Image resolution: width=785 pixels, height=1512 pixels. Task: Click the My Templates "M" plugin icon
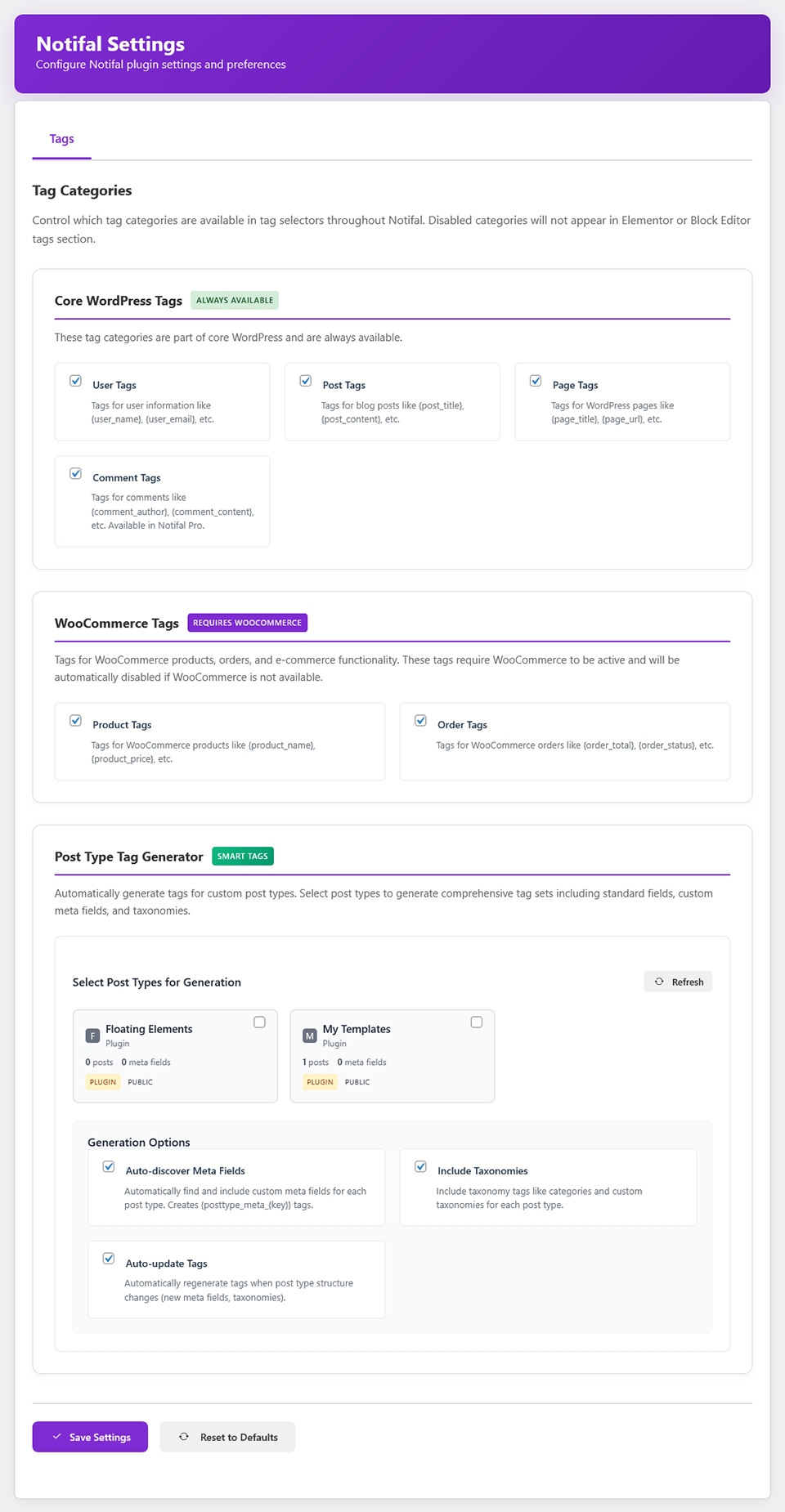309,1035
